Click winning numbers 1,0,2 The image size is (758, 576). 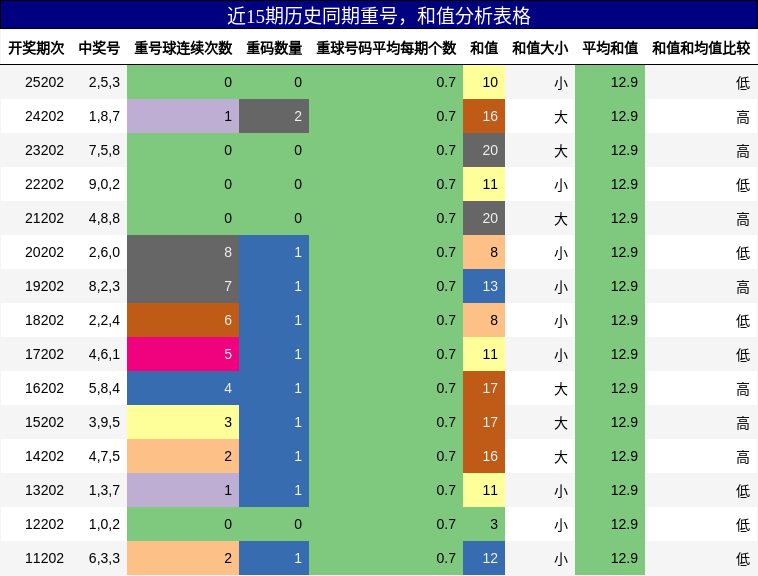pos(104,524)
